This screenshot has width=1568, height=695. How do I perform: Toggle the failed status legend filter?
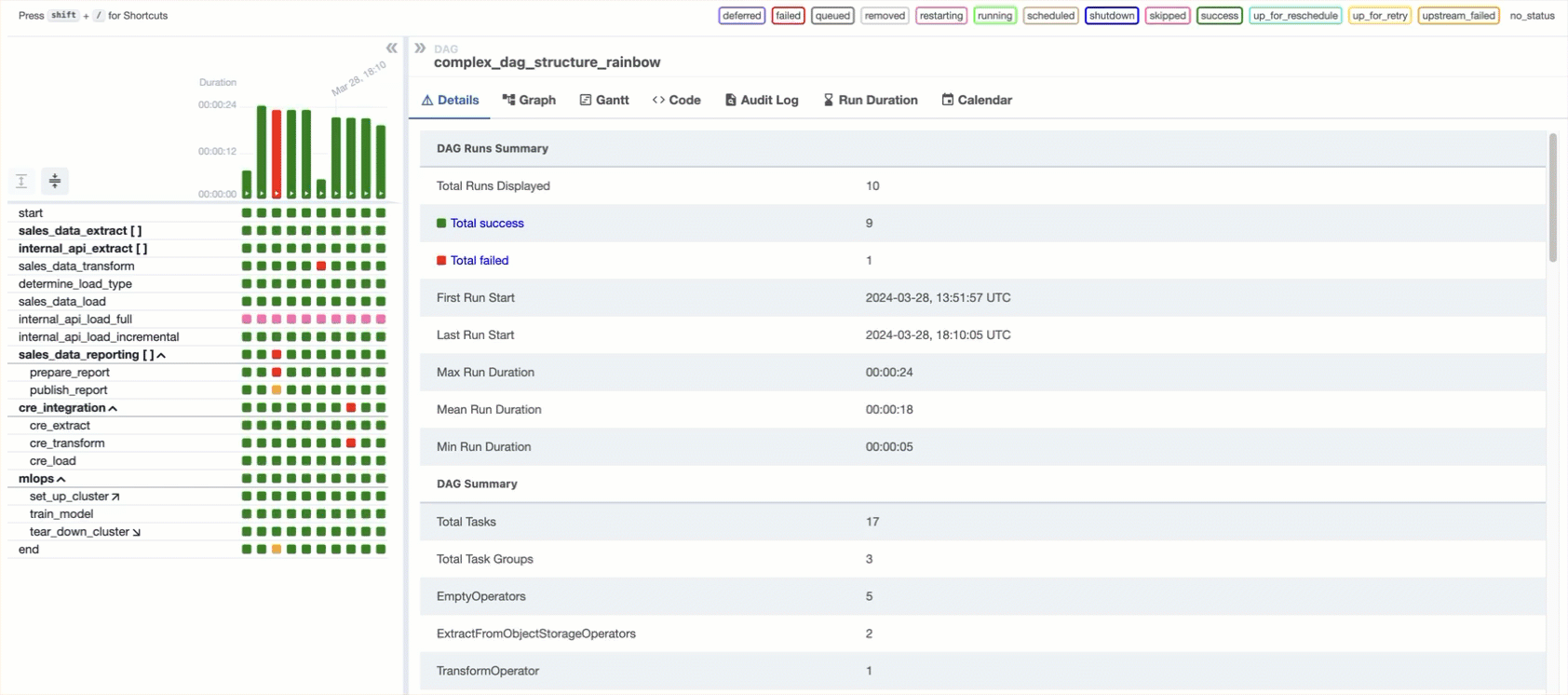[788, 16]
